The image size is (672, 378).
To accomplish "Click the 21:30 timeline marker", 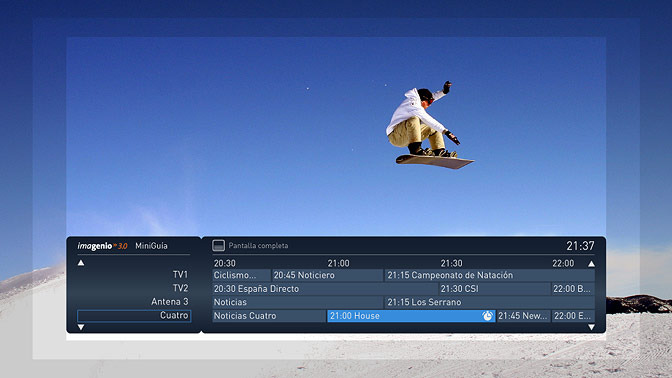I will (x=452, y=263).
